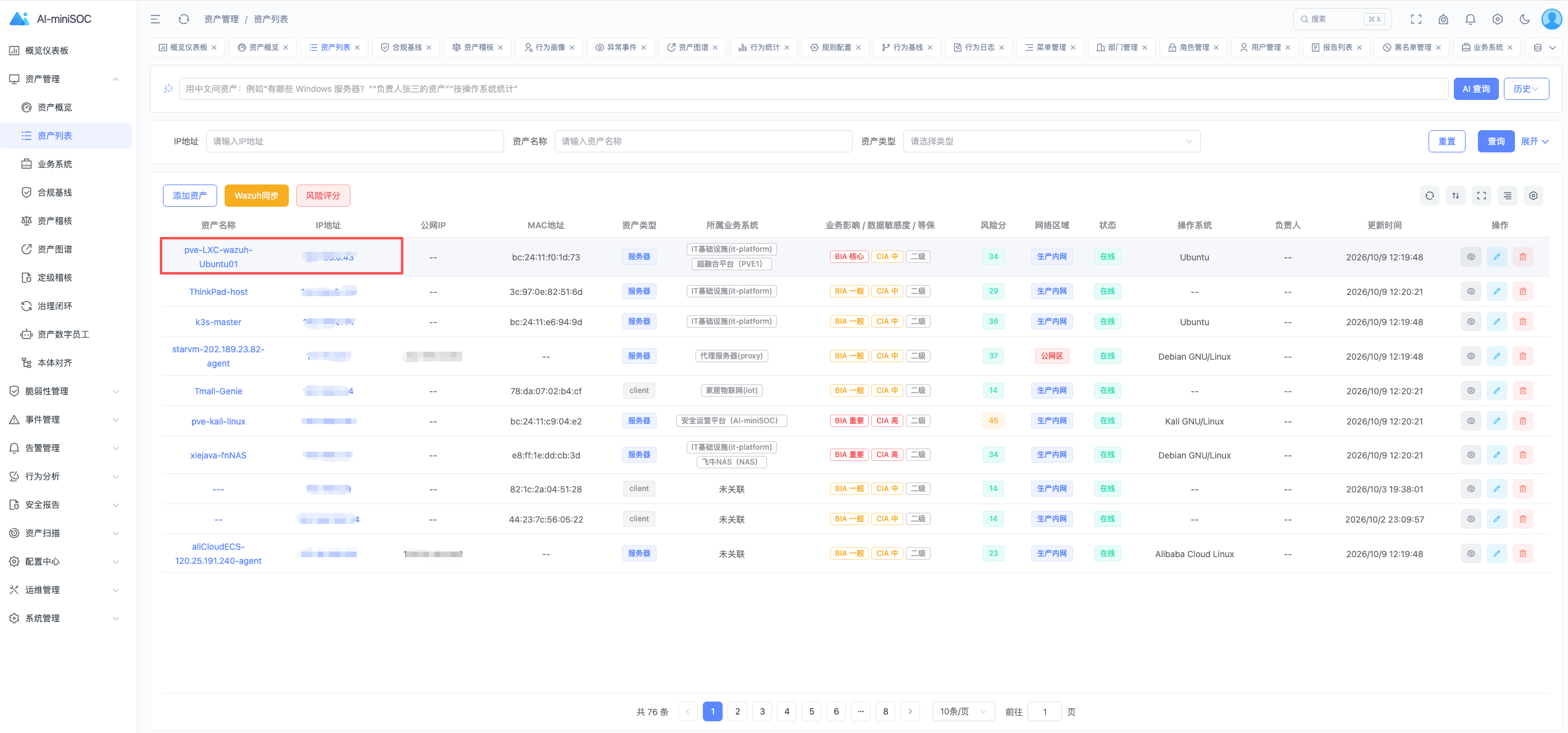Viewport: 1568px width, 733px height.
Task: Expand more filters with 展开
Action: 1535,141
